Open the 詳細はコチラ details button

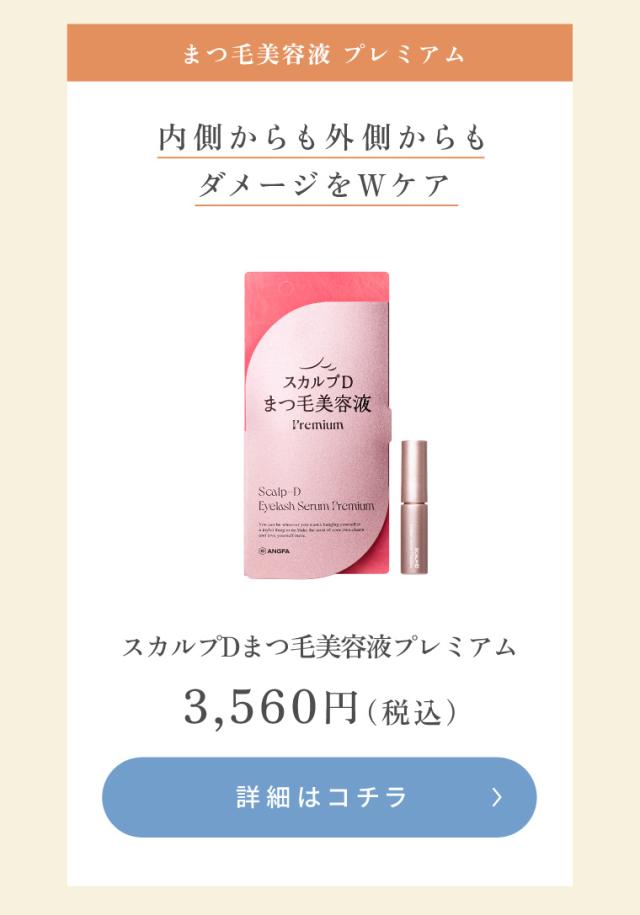coord(319,797)
